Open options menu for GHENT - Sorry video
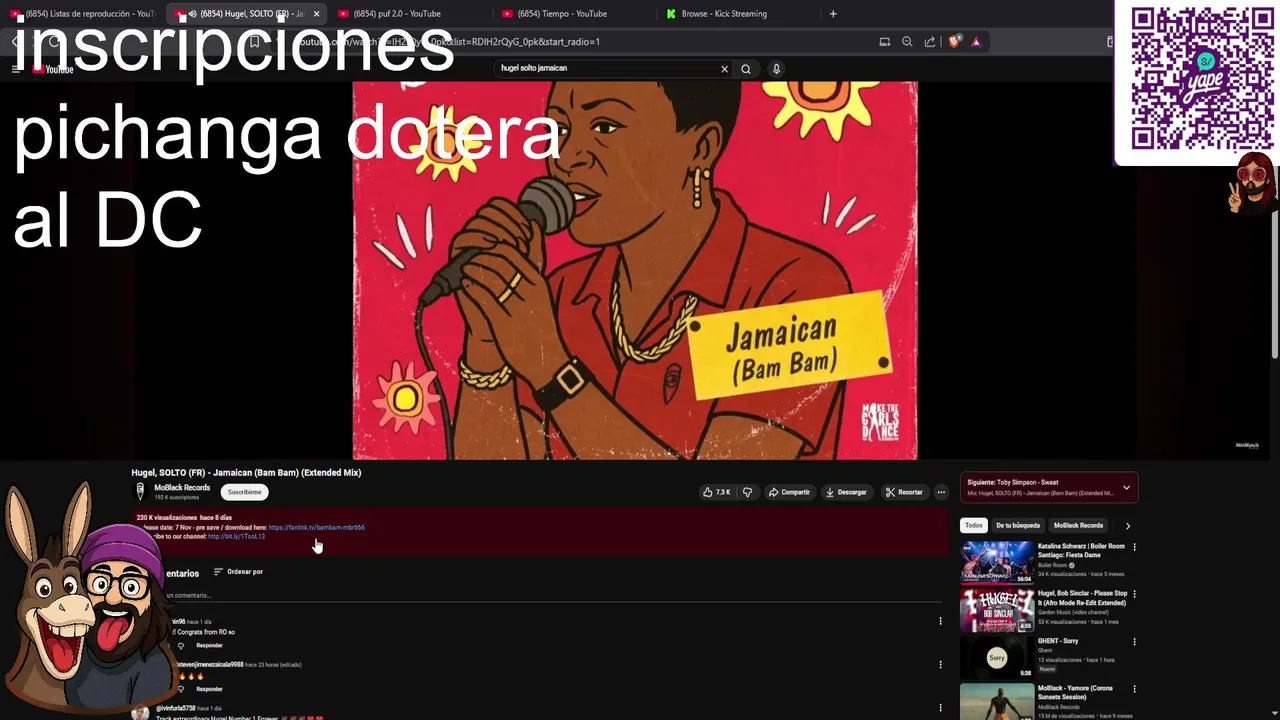Viewport: 1280px width, 720px height. 1134,641
